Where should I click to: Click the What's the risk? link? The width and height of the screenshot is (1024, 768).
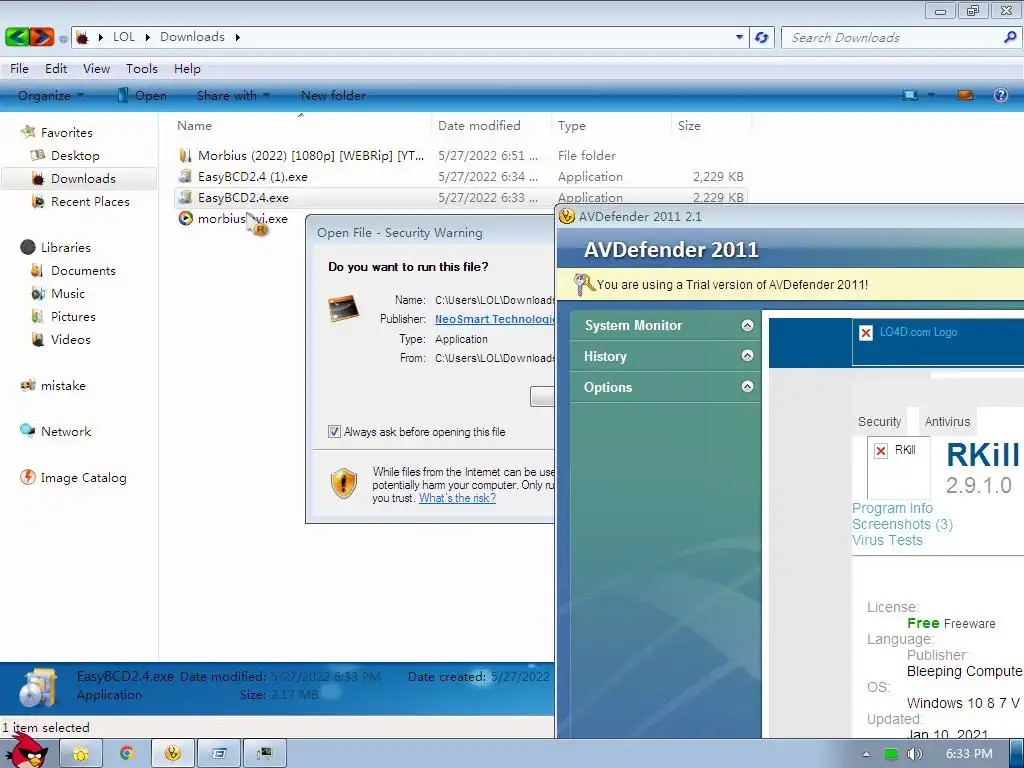pos(457,498)
